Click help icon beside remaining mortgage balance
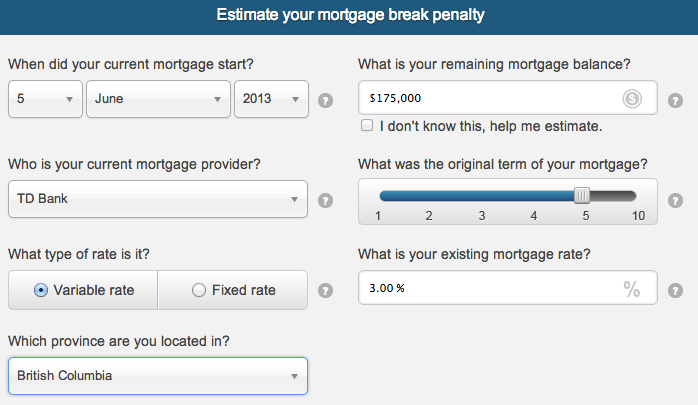Screen dimensions: 698x405 675,100
